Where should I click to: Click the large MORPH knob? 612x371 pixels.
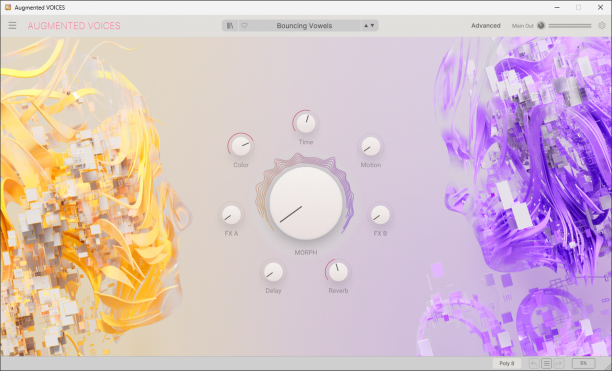tap(306, 202)
